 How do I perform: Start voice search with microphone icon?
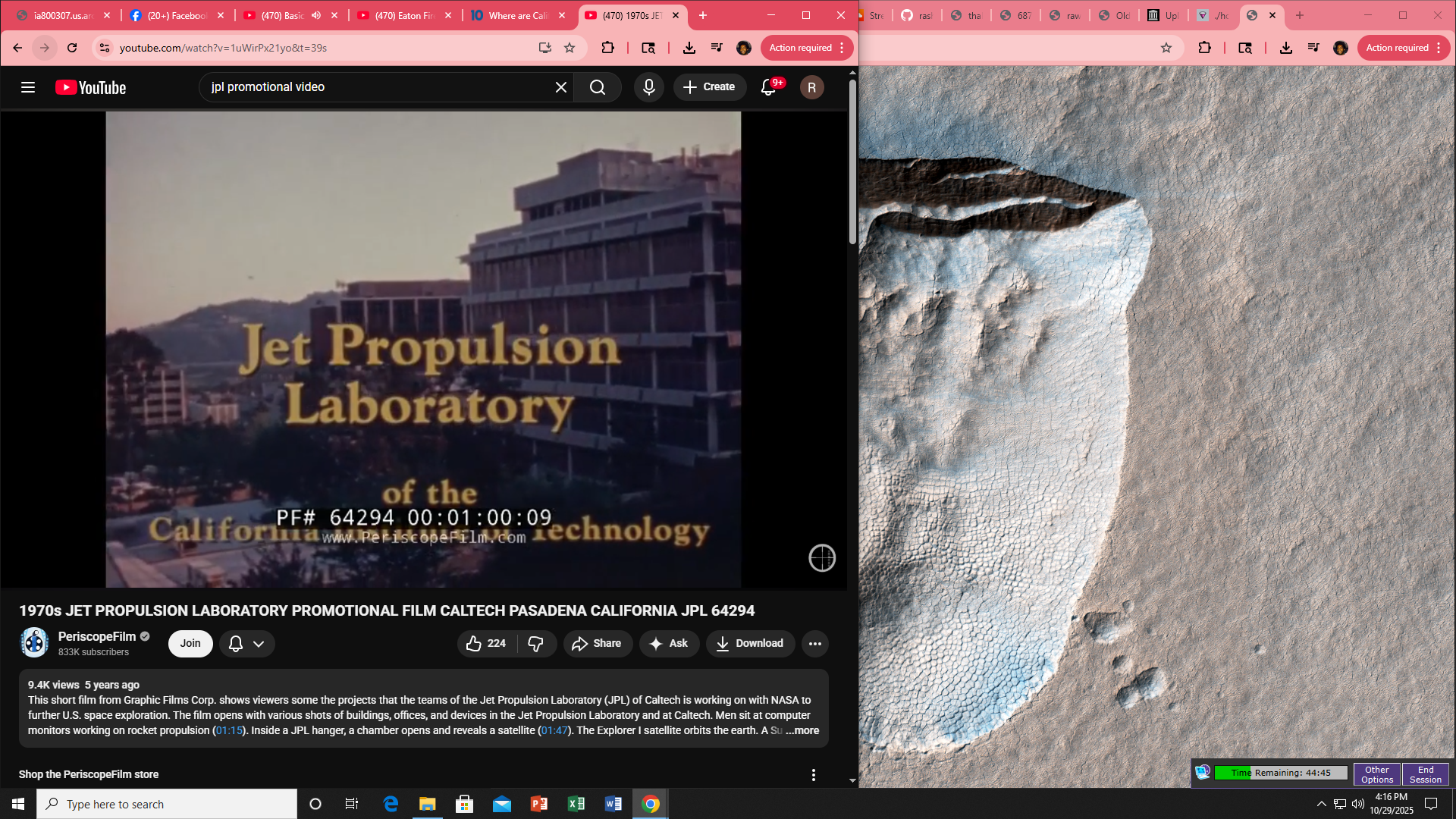(x=648, y=87)
